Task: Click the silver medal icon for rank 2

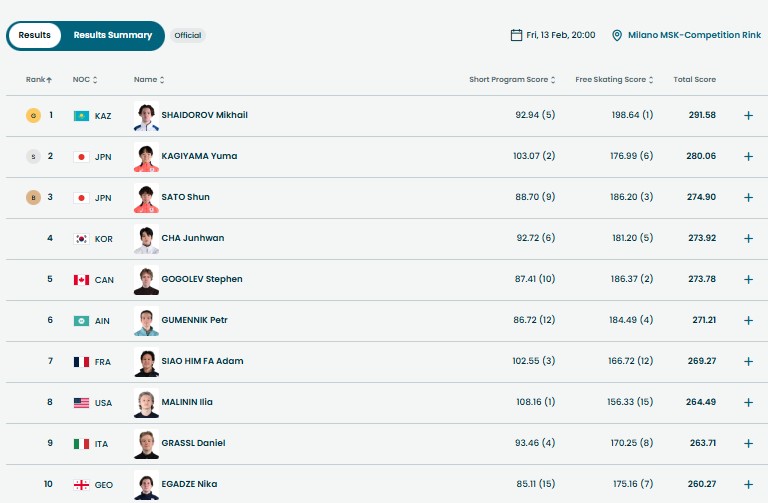Action: click(32, 156)
